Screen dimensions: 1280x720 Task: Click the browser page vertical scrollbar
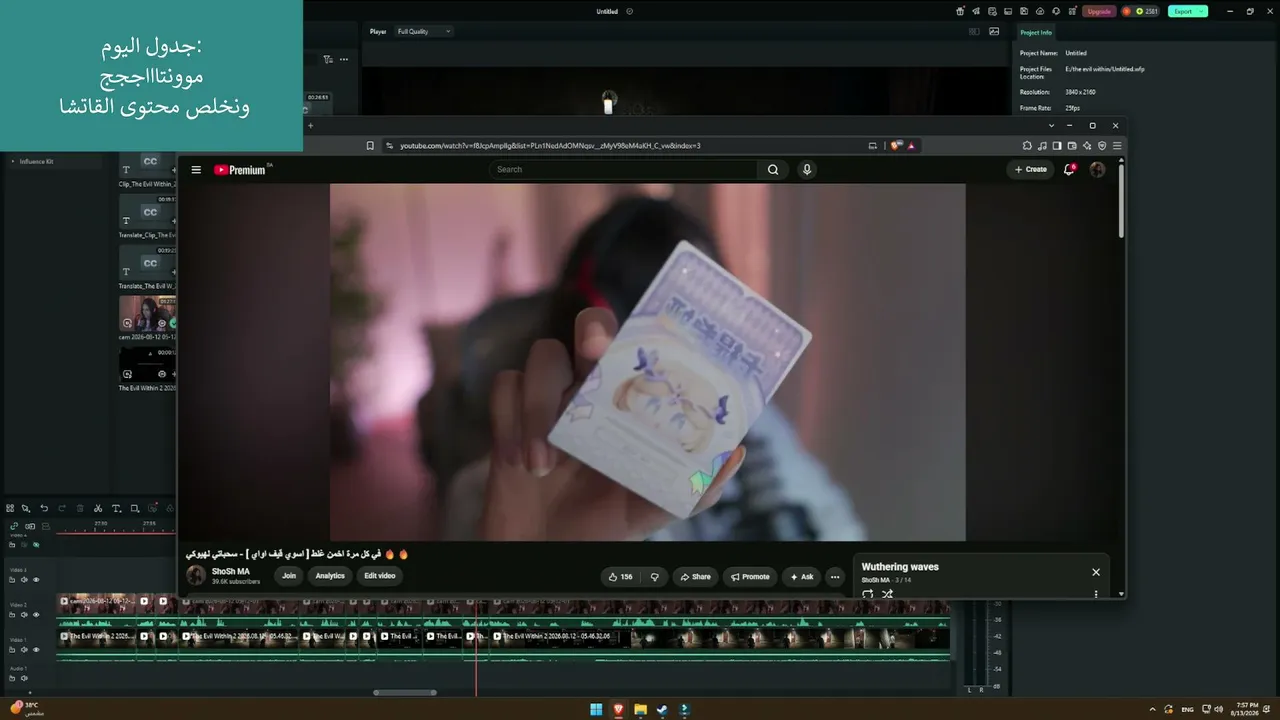tap(1121, 200)
